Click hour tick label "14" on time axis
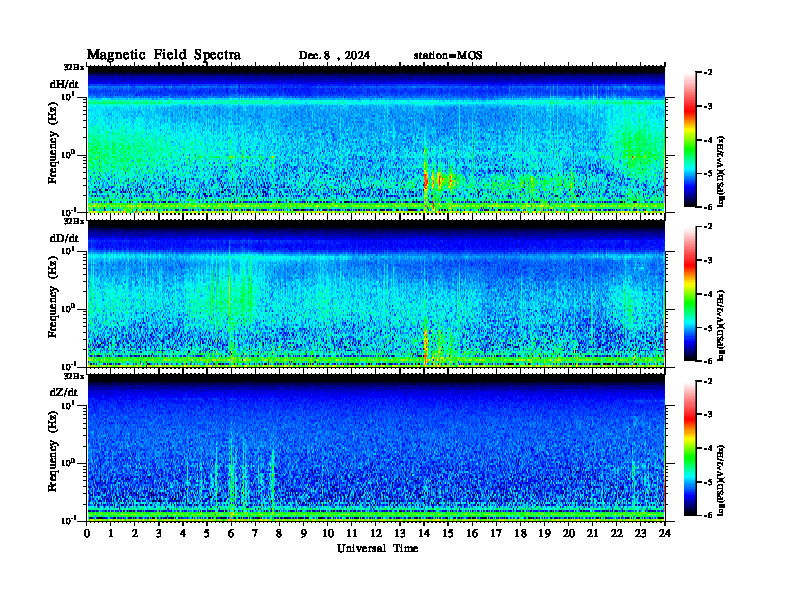Image resolution: width=792 pixels, height=612 pixels. (424, 533)
